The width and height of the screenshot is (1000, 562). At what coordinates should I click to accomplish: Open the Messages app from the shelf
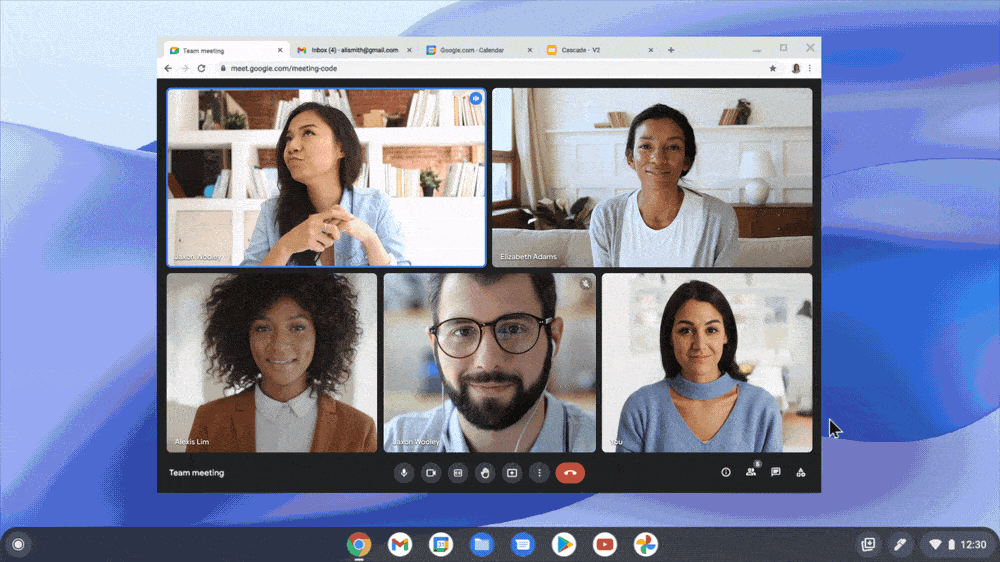pyautogui.click(x=523, y=544)
